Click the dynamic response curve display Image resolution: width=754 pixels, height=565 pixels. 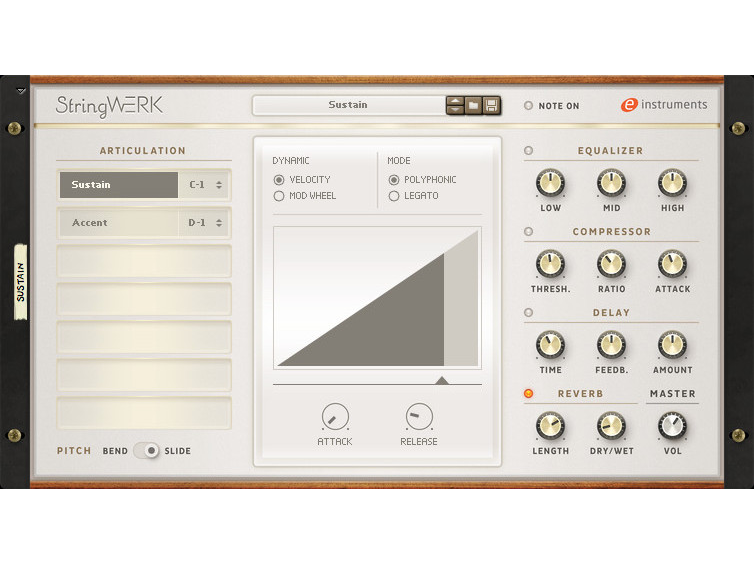coord(377,298)
